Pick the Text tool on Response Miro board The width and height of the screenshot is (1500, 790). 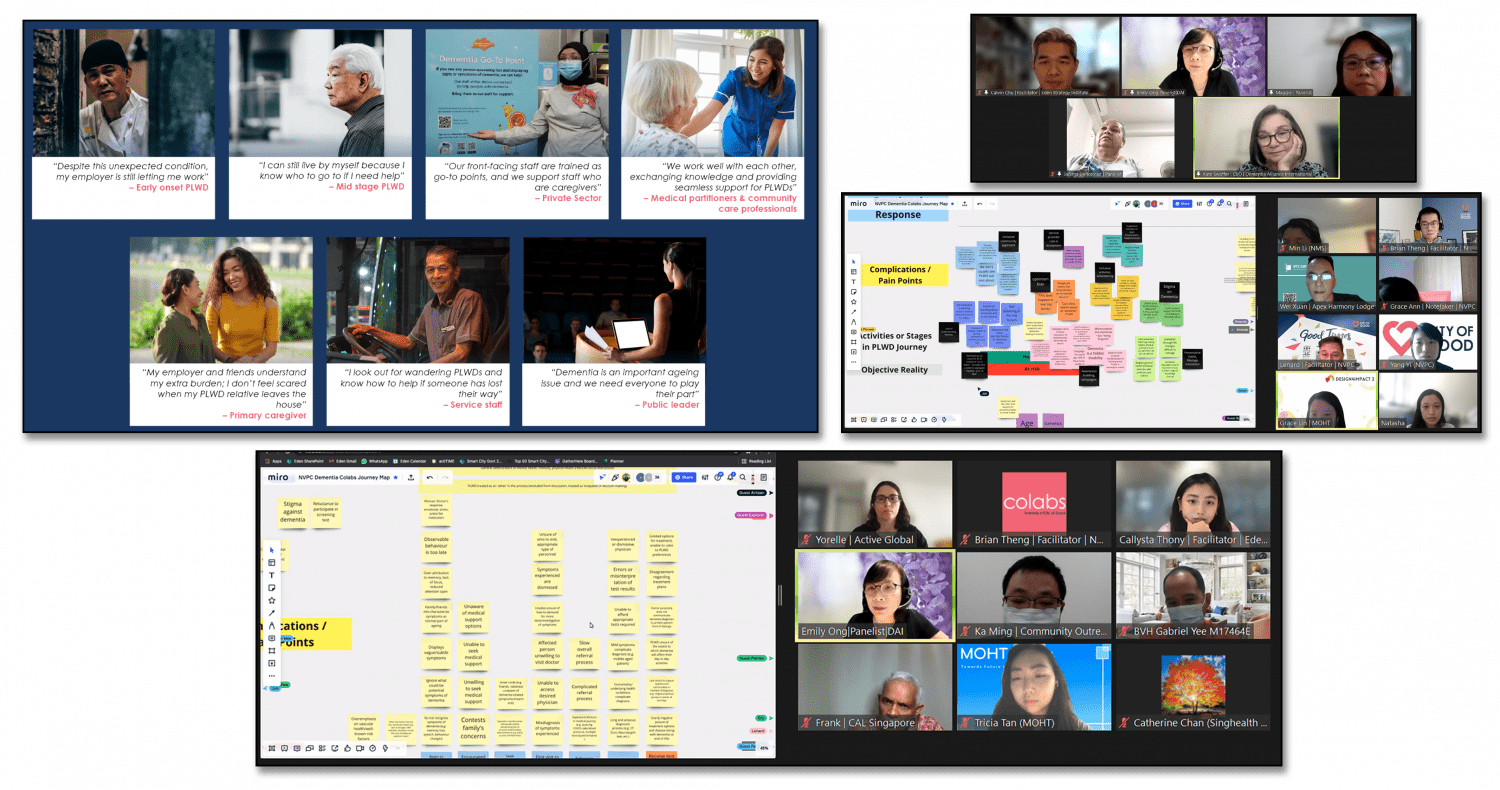(853, 282)
